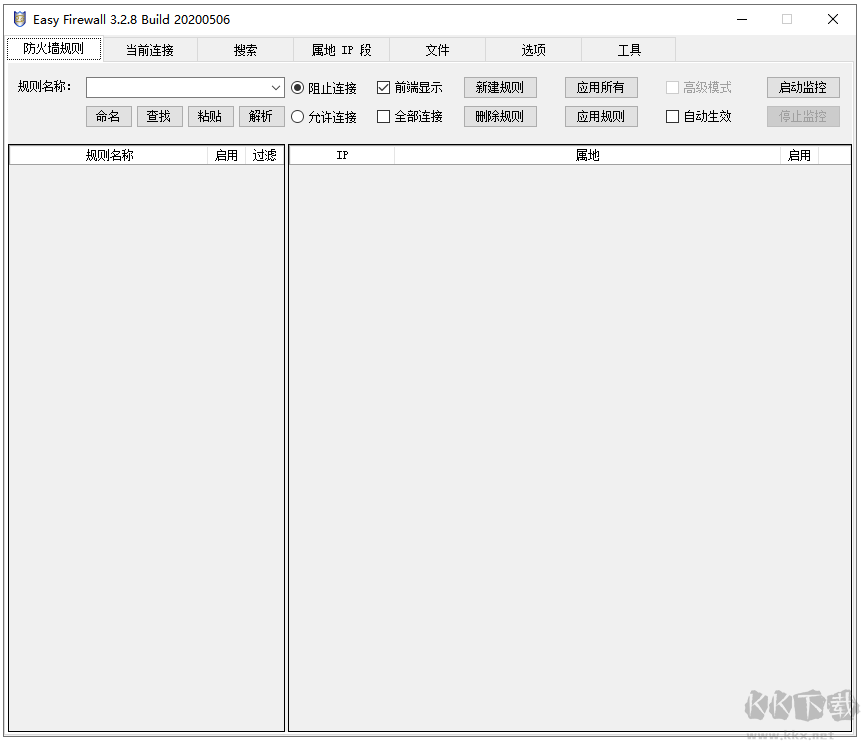
Task: Open the 搜索 tab
Action: (x=244, y=49)
